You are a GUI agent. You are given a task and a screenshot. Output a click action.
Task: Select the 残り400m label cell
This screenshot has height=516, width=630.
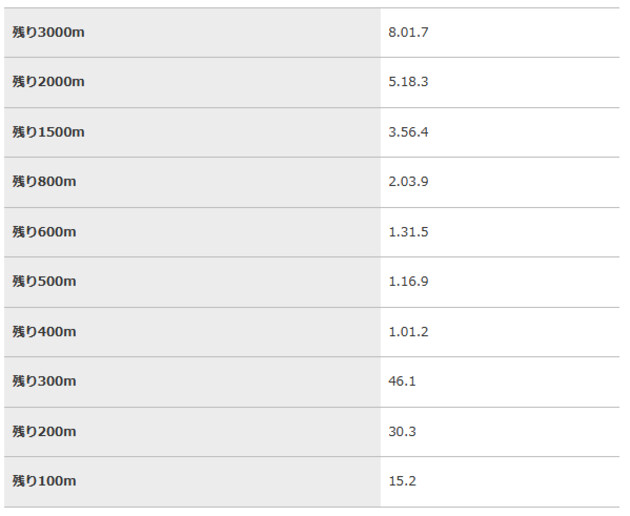click(44, 331)
